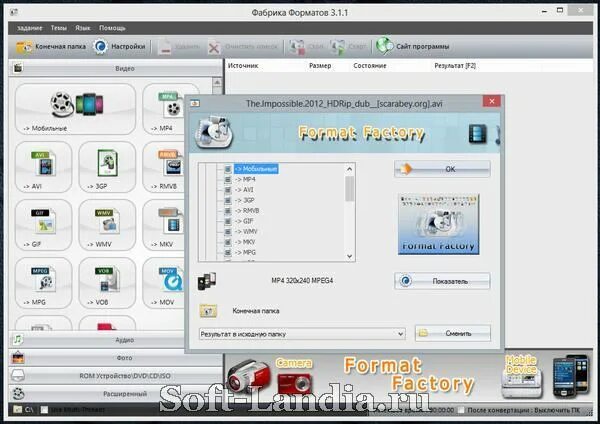Open the Язык menu
The image size is (600, 424).
(83, 28)
